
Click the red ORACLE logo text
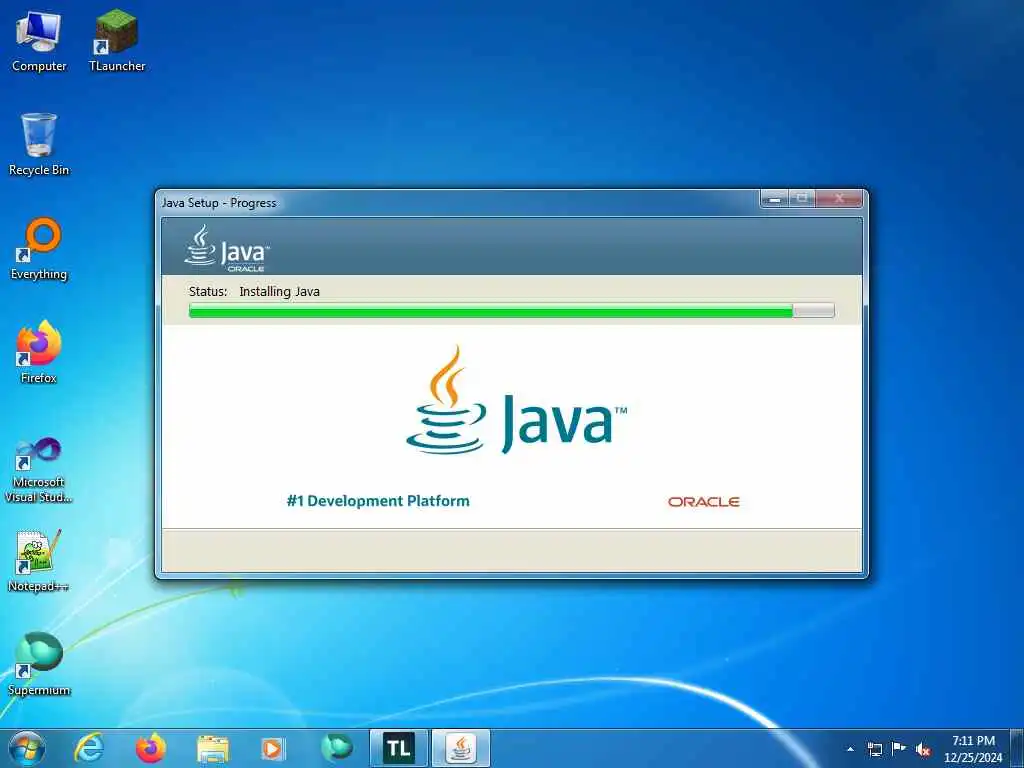[703, 502]
